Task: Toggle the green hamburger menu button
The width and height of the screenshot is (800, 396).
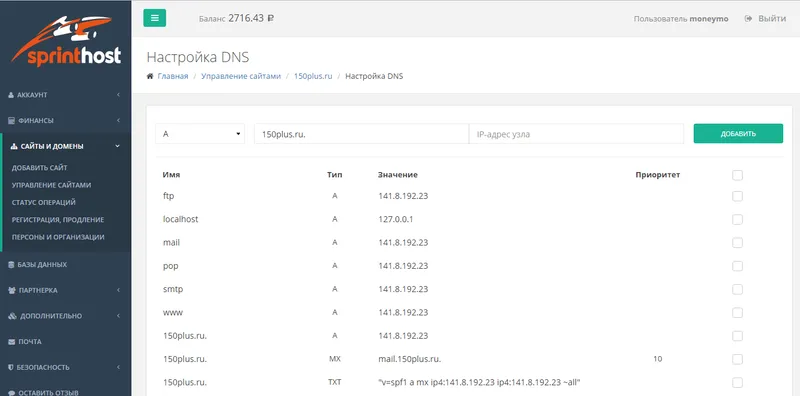Action: pos(155,18)
